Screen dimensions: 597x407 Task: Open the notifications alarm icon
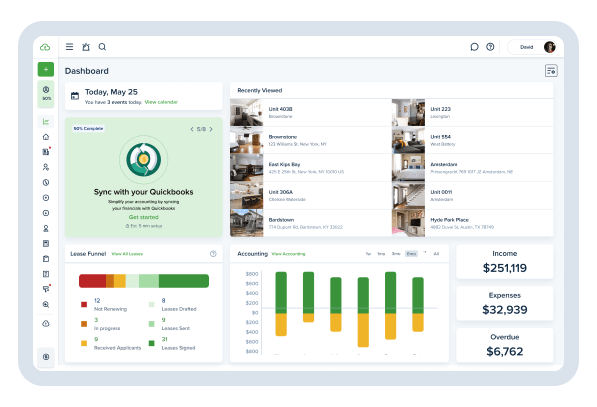(86, 47)
